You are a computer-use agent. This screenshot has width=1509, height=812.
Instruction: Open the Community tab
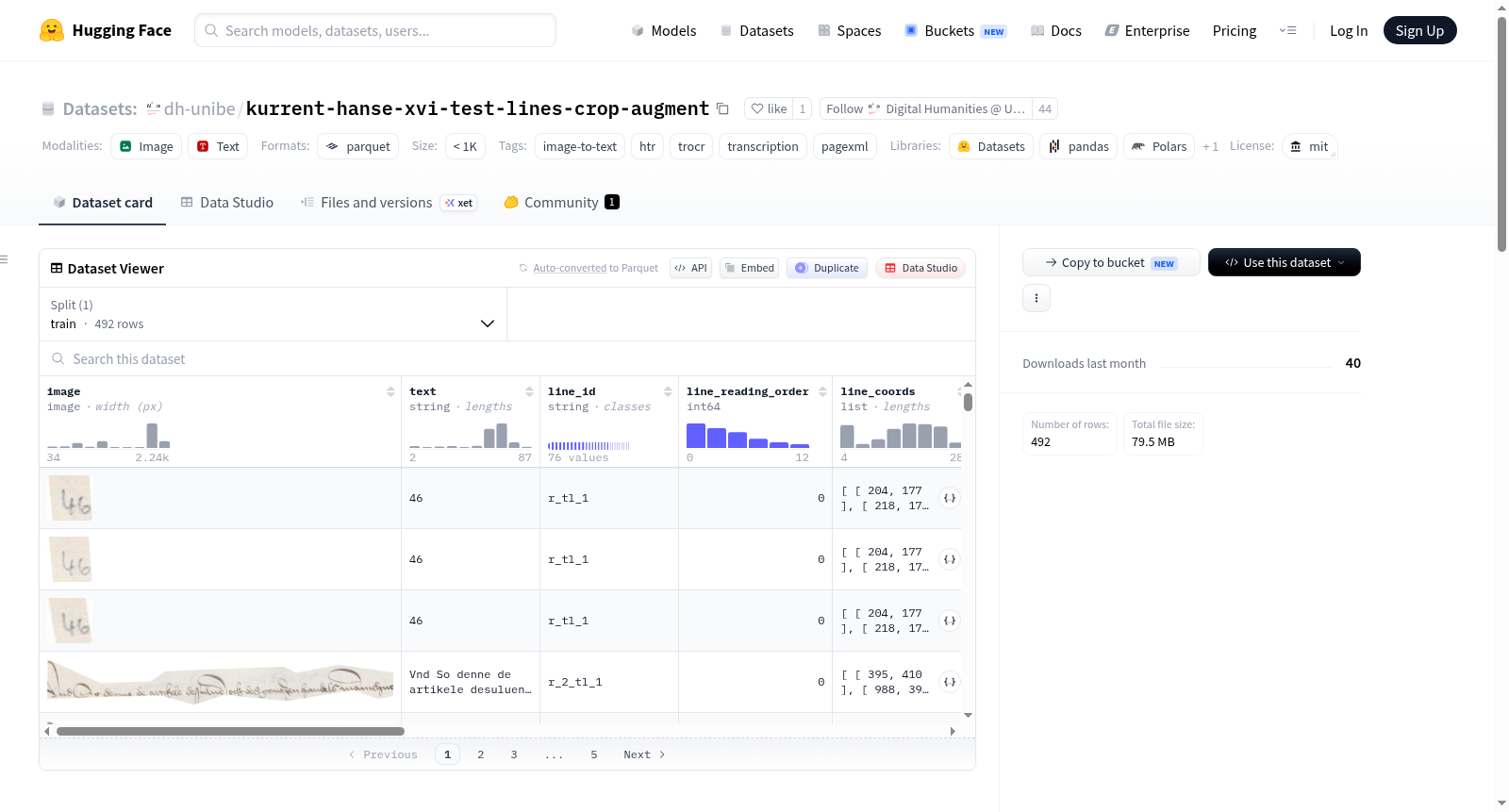pos(561,203)
